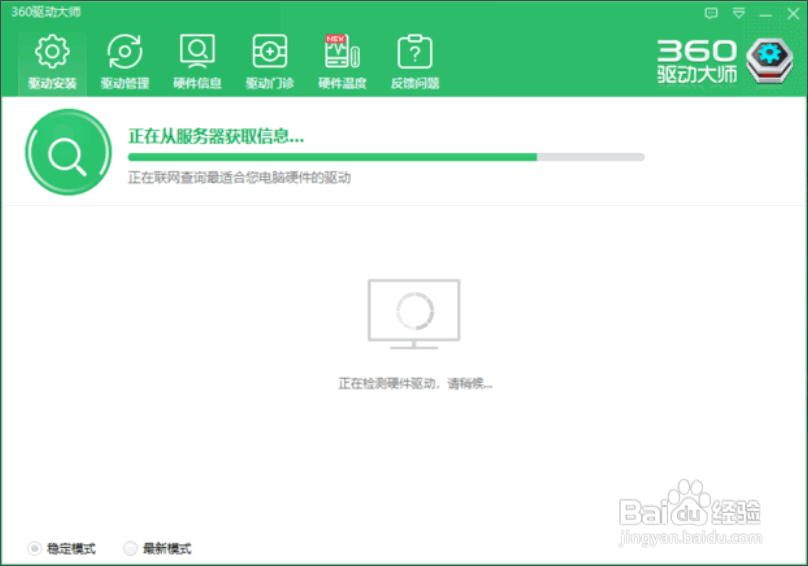The height and width of the screenshot is (566, 808).
Task: Click the text 正在联网查询最适合您电脑硬件的驱动
Action: 239,178
